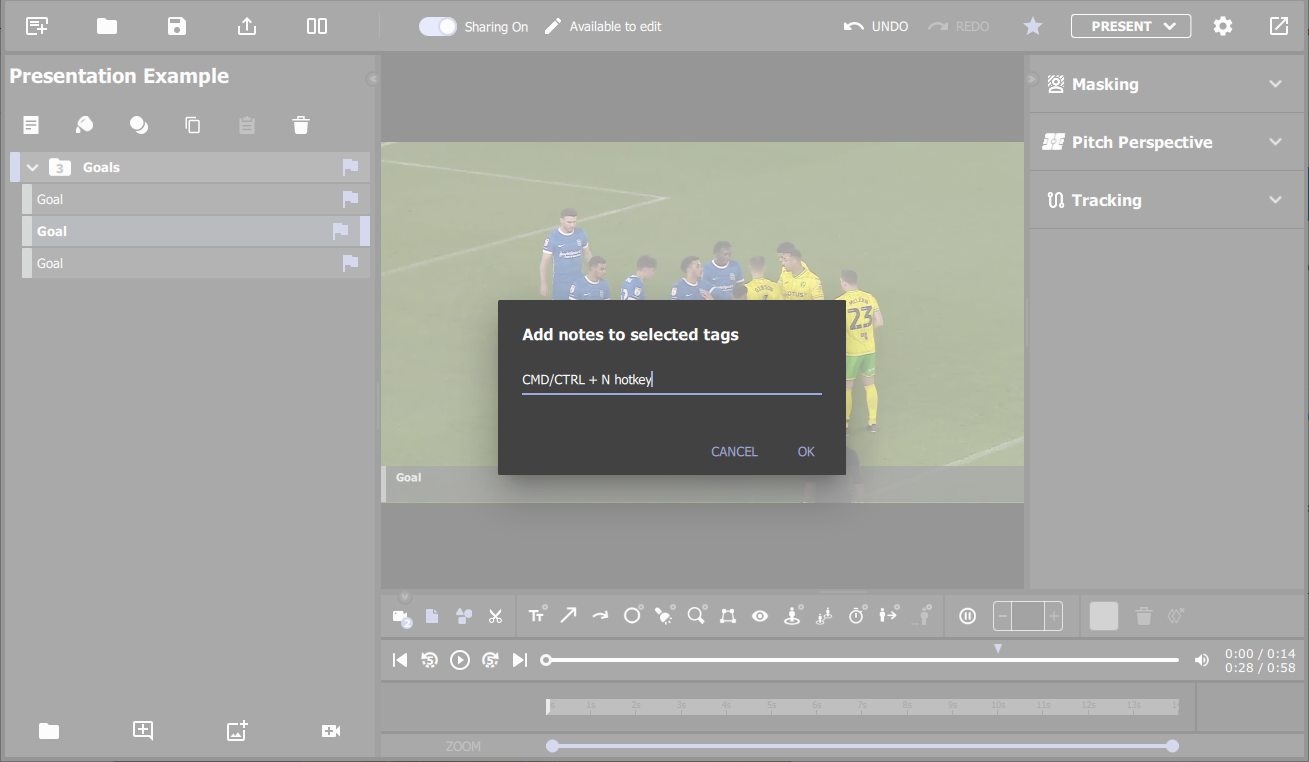Toggle the flag on the first Goal row

[x=350, y=199]
